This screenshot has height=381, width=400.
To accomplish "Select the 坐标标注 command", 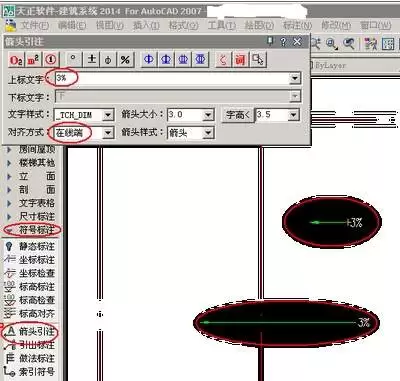I will pyautogui.click(x=30, y=260).
